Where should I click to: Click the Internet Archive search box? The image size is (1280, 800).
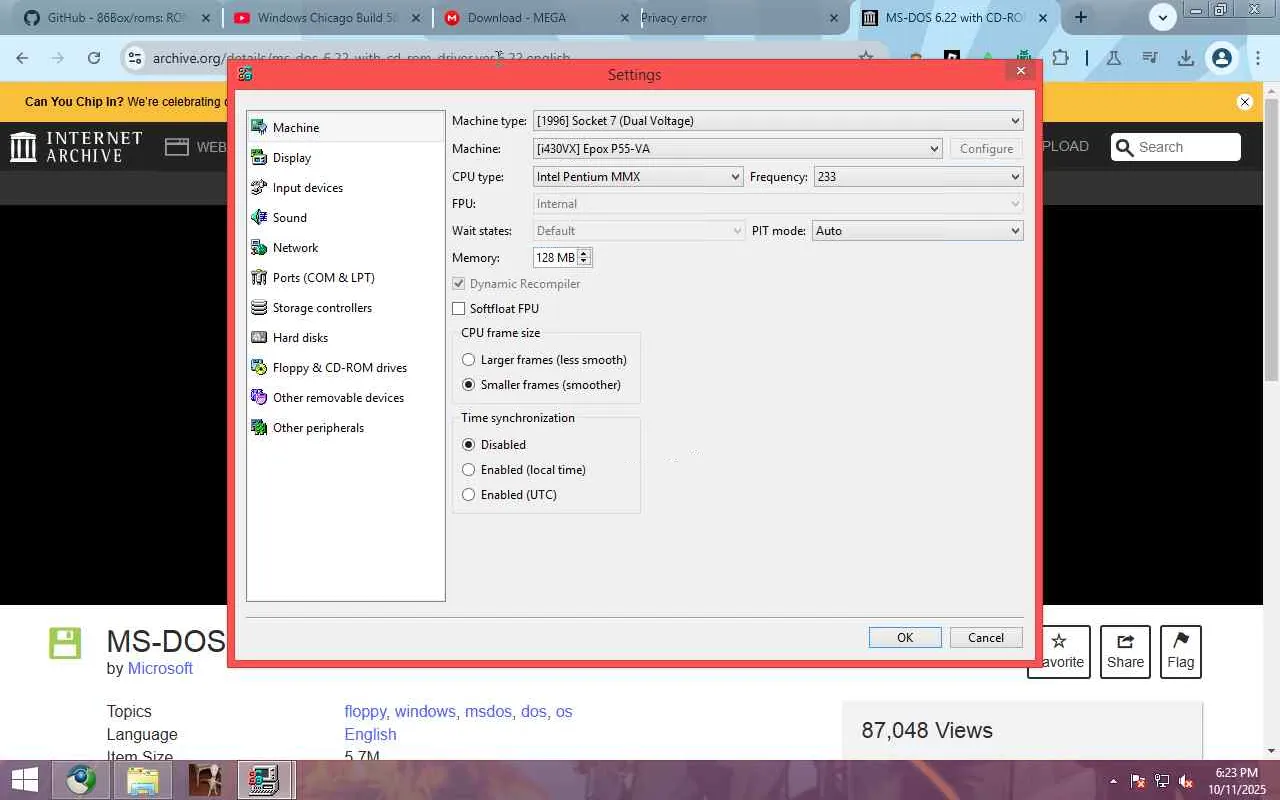tap(1176, 147)
